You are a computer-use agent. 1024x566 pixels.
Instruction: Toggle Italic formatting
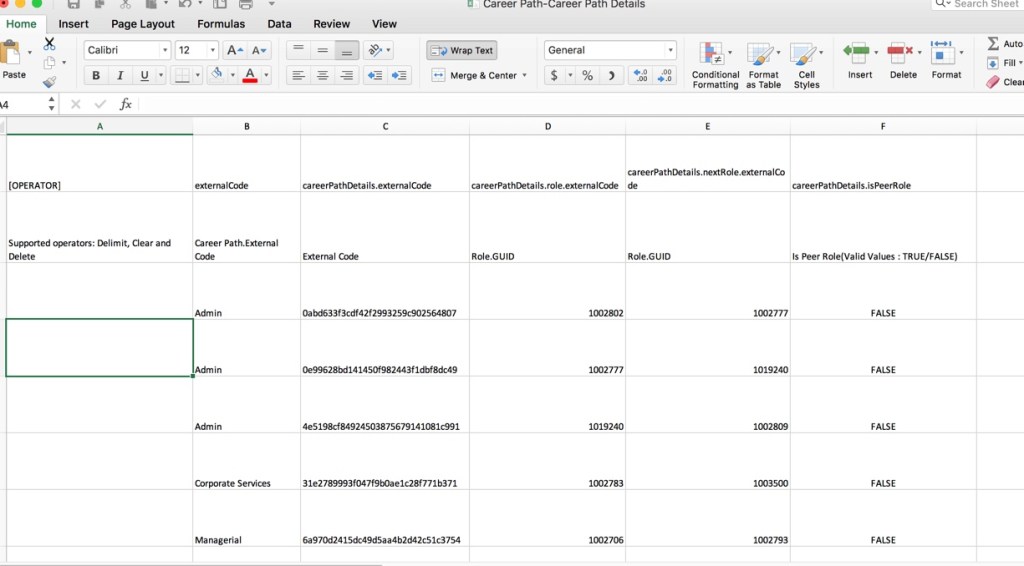[120, 75]
